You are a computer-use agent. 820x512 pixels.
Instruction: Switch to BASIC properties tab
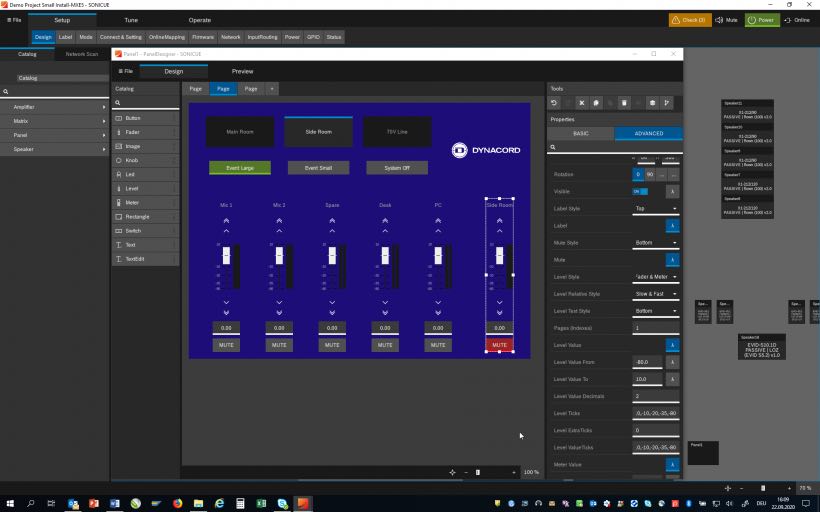click(x=580, y=133)
